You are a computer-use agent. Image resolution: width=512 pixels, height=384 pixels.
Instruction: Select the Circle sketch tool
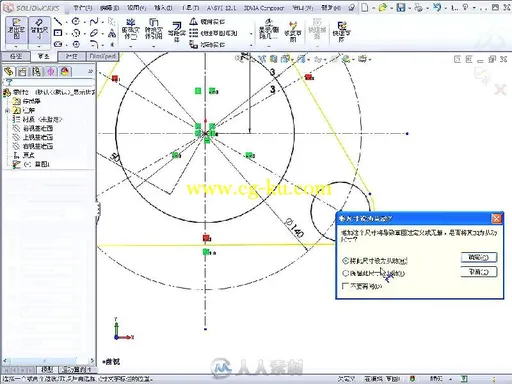[x=76, y=22]
